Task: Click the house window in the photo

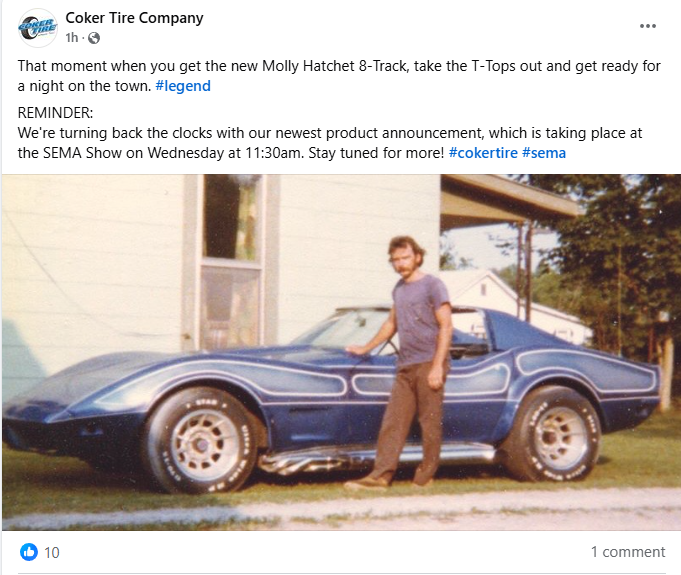Action: point(233,258)
